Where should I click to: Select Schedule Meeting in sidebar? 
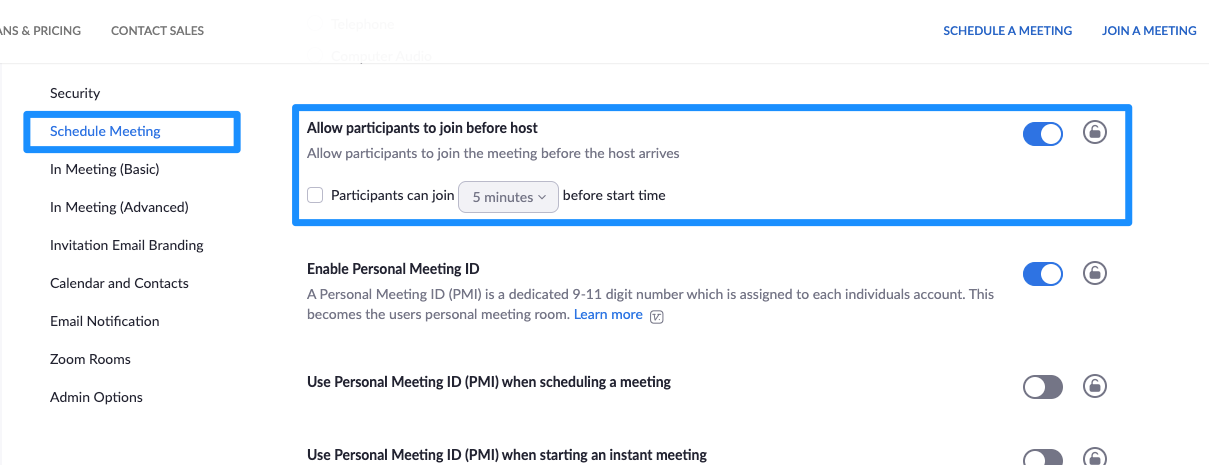point(105,131)
